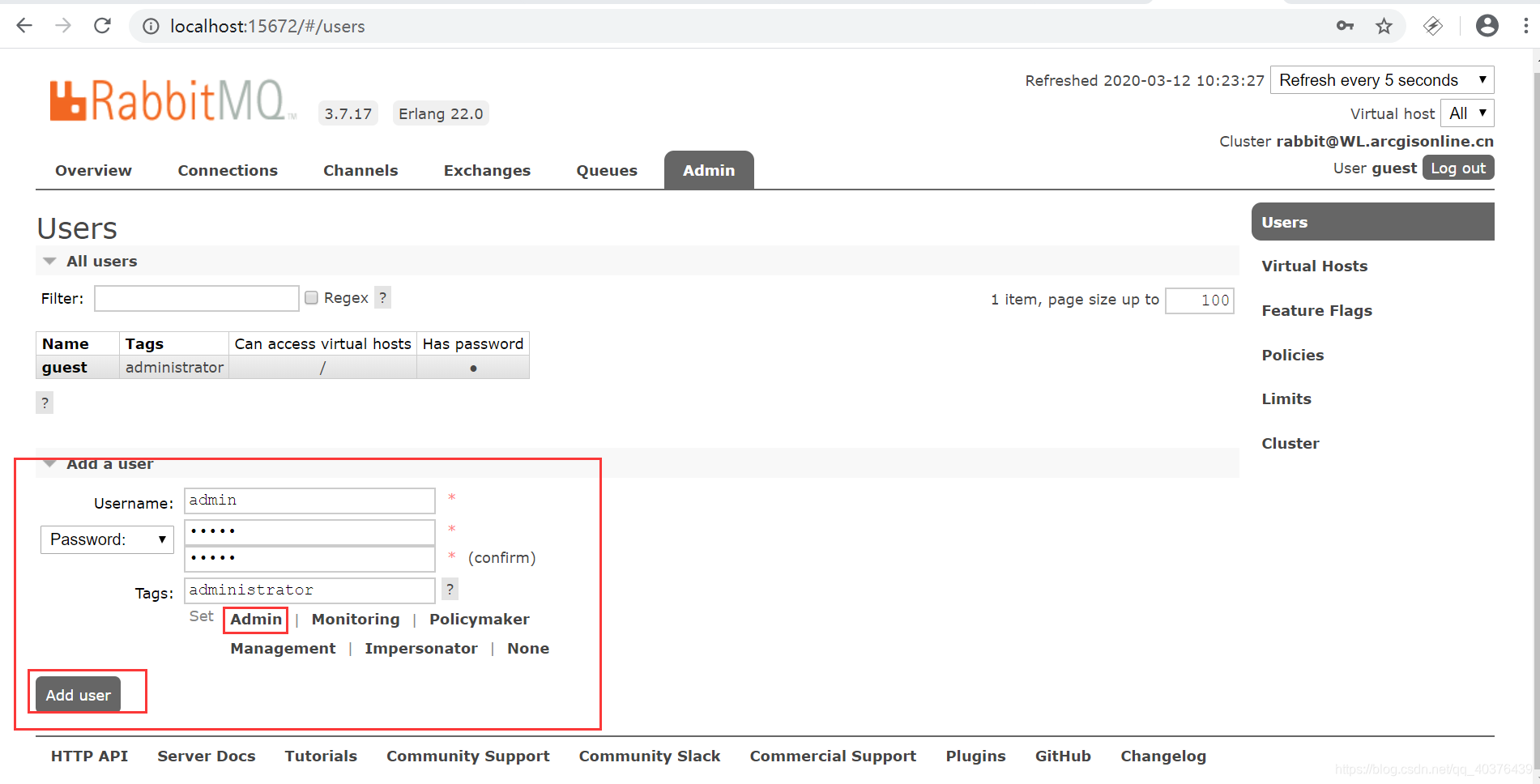The height and width of the screenshot is (784, 1540).
Task: Set tags to None
Action: point(528,648)
